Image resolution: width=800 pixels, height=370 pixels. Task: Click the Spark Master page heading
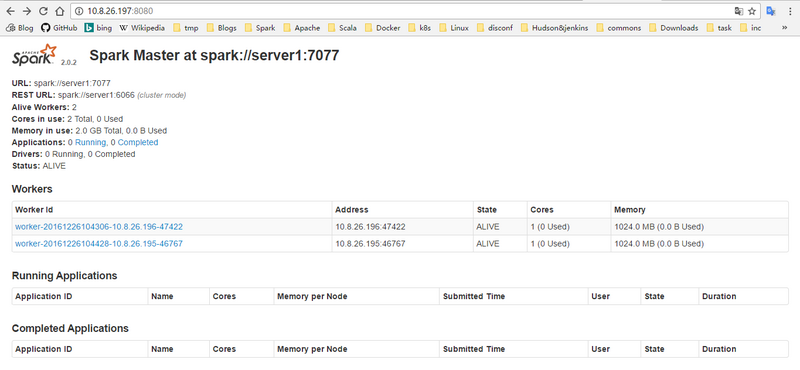coord(214,56)
